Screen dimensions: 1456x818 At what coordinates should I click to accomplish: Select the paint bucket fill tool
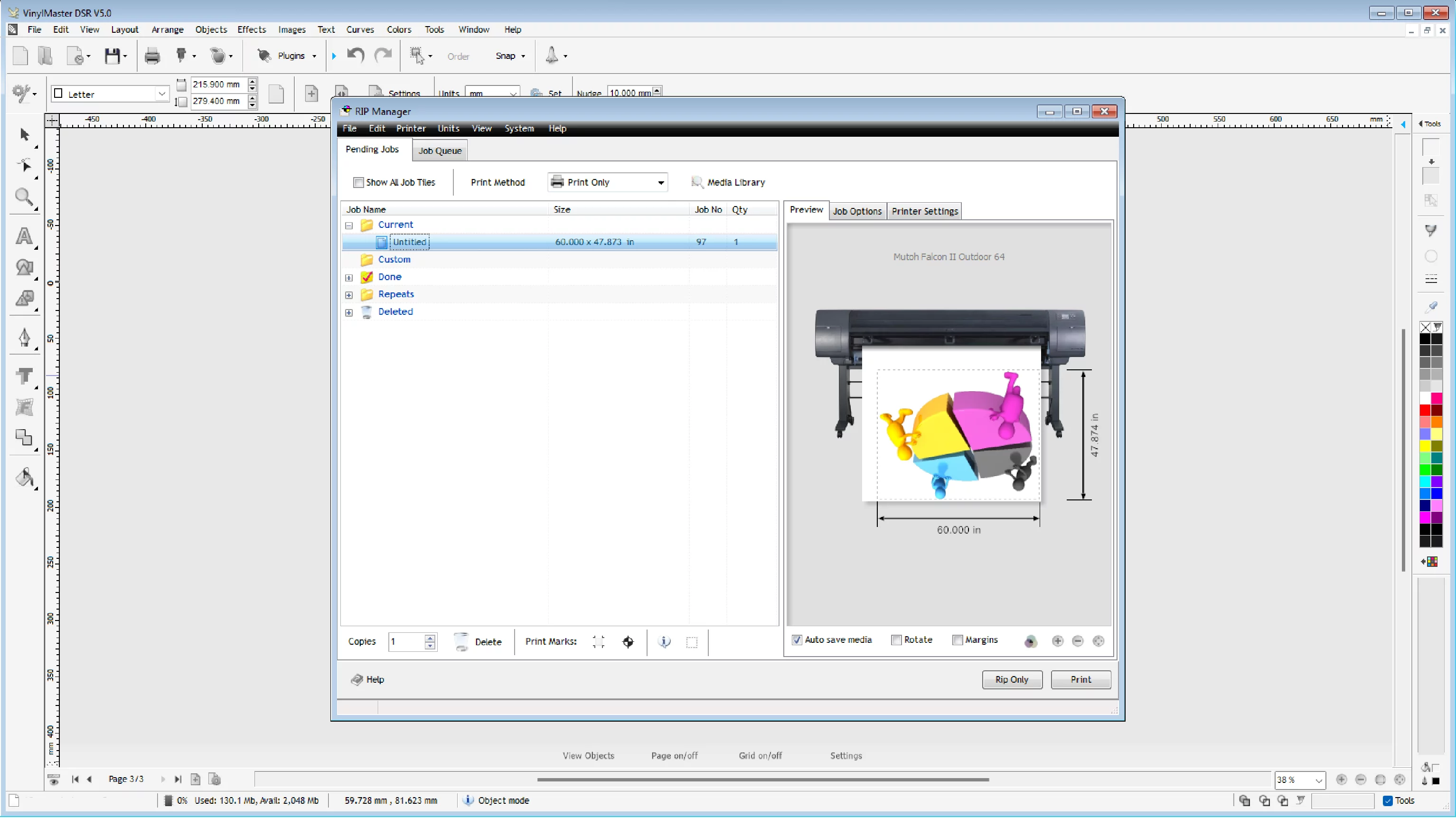tap(24, 478)
